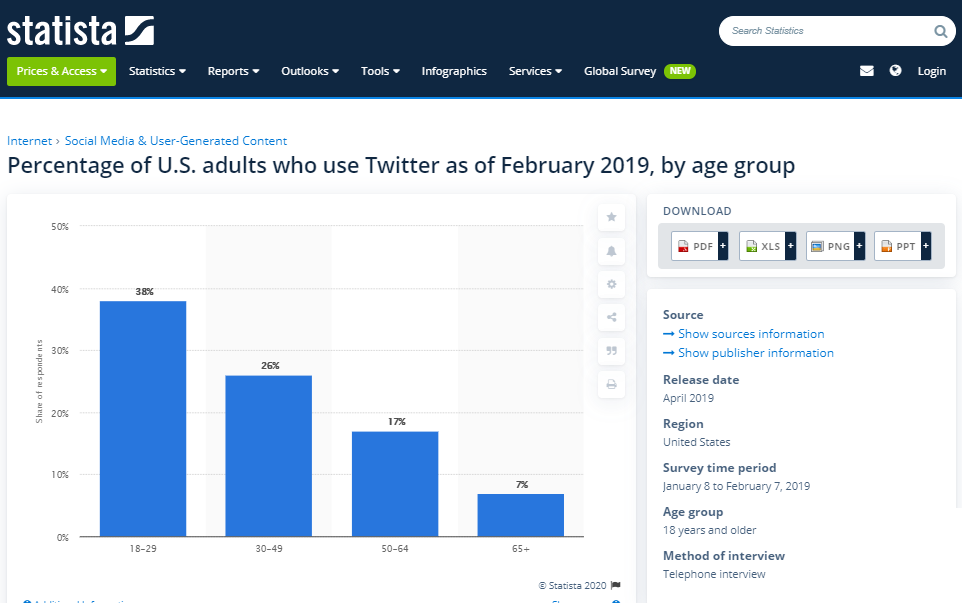Click Show publisher information link

coord(755,353)
